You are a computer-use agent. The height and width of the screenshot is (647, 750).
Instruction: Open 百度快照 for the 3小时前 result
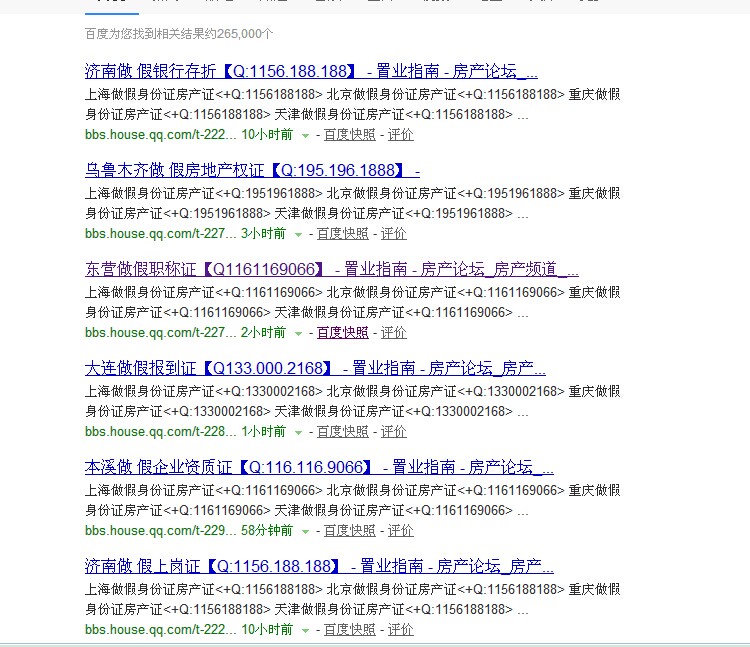342,234
